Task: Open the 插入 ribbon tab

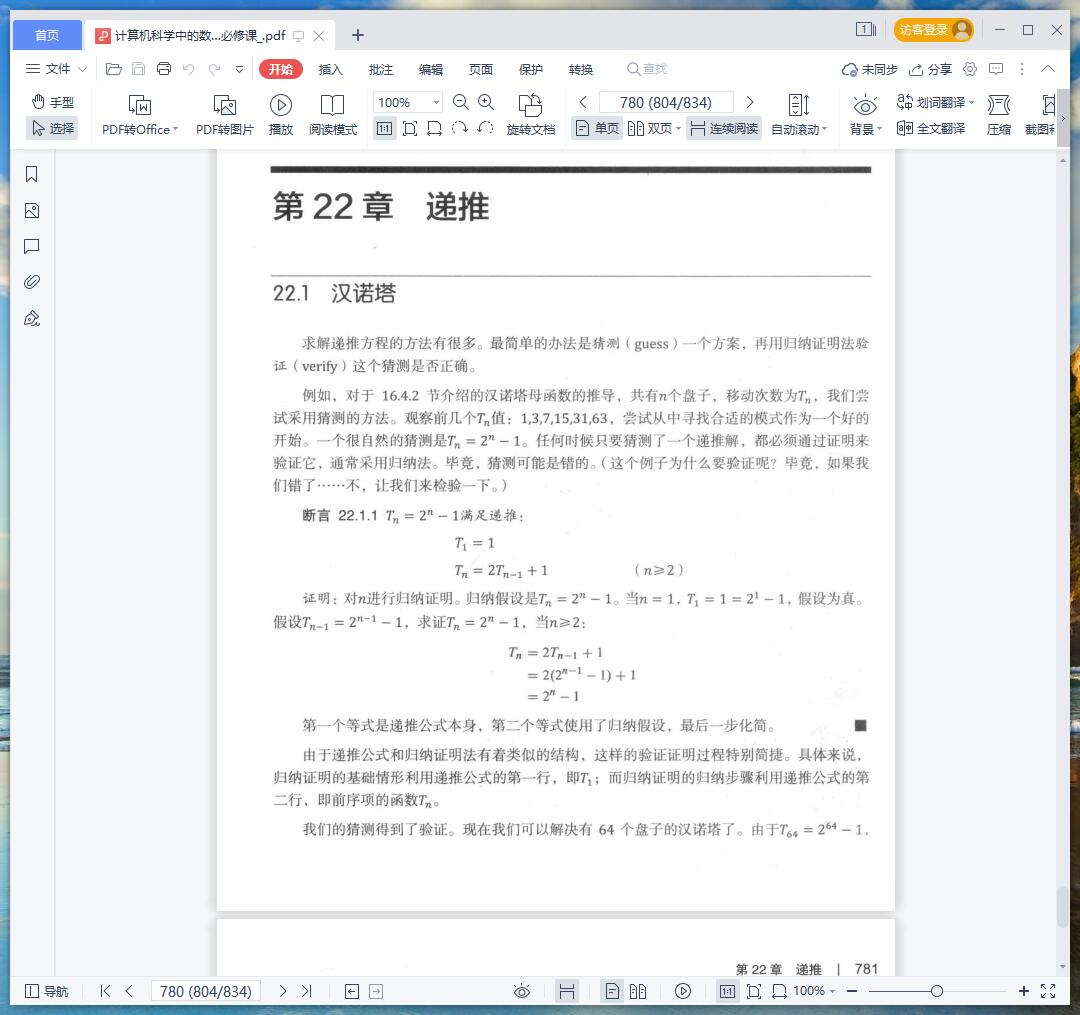Action: [x=330, y=69]
